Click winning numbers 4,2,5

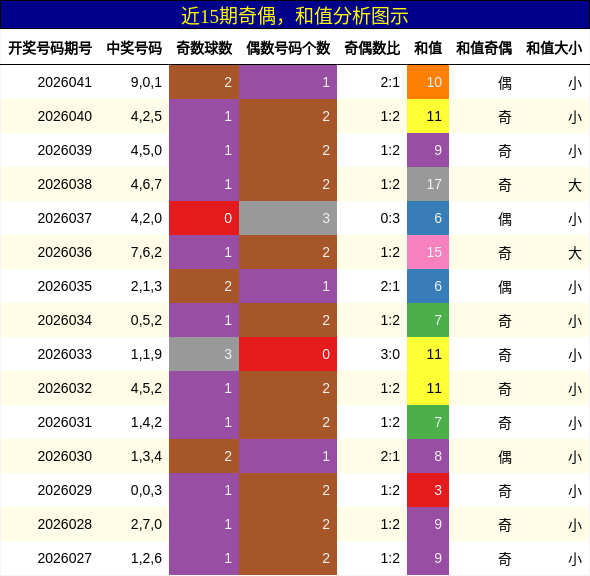pyautogui.click(x=146, y=116)
